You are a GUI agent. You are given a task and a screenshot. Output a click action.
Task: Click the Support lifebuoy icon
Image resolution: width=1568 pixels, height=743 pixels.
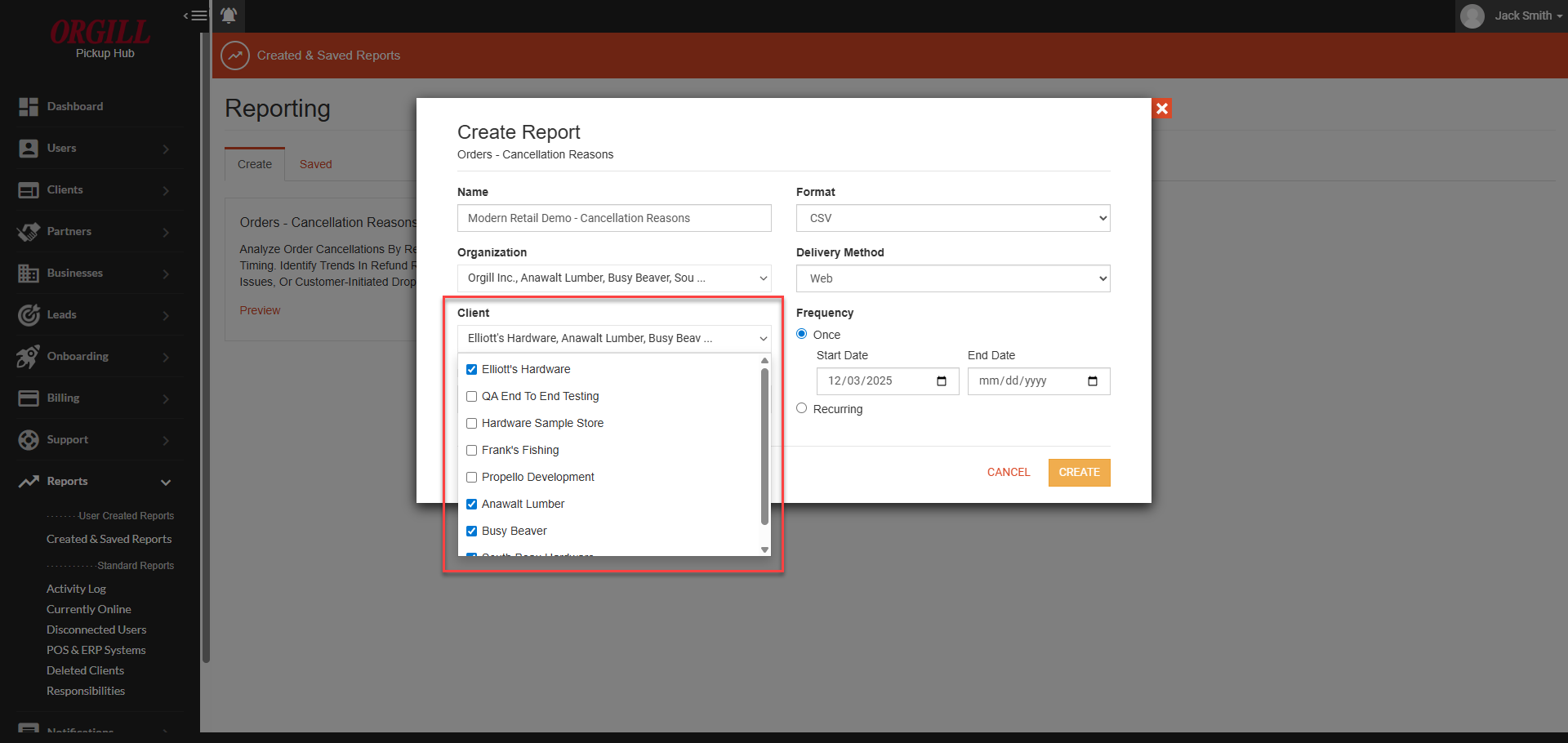point(29,440)
